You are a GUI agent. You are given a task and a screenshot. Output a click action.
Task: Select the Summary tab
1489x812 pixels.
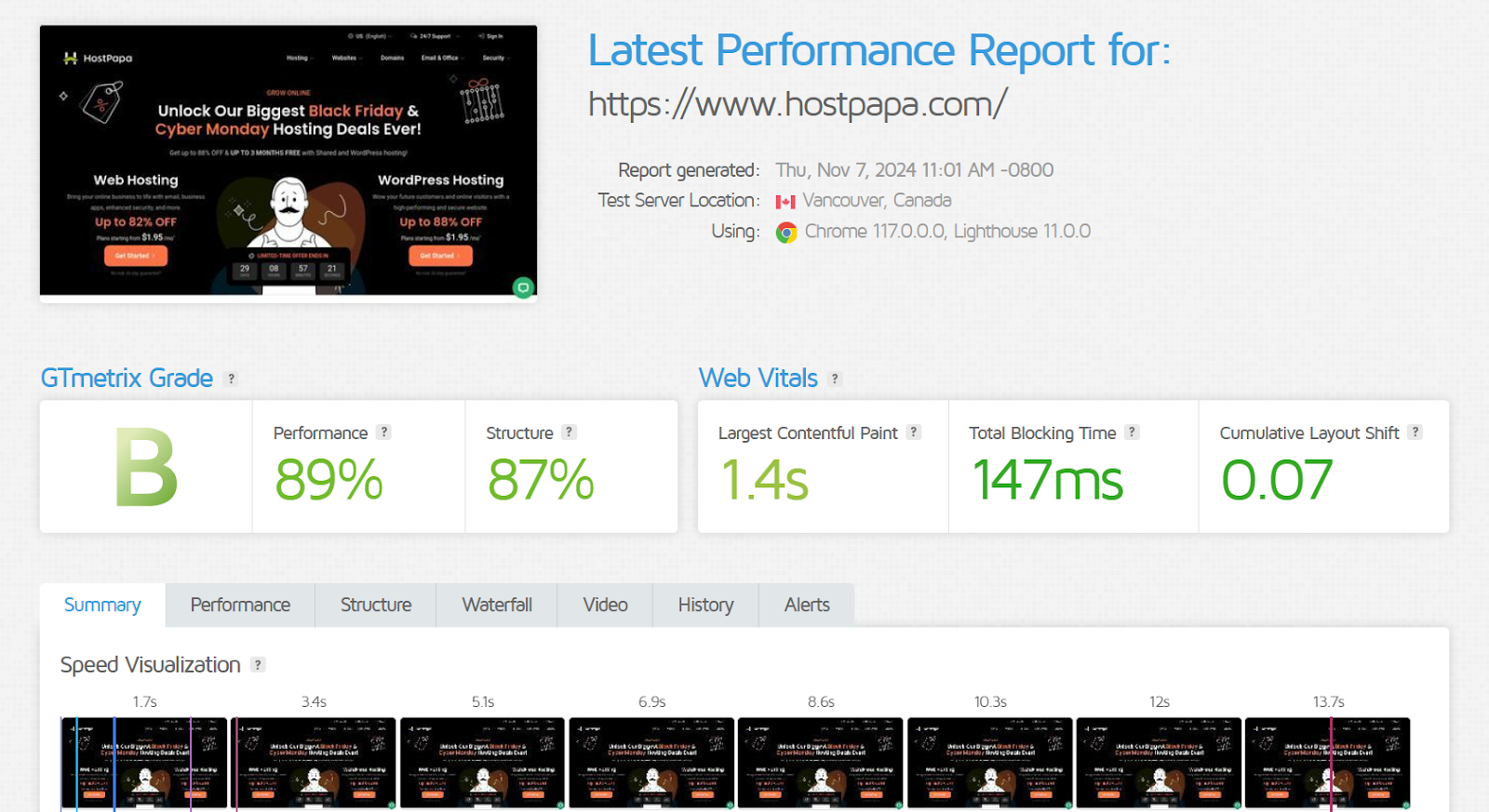pyautogui.click(x=102, y=605)
